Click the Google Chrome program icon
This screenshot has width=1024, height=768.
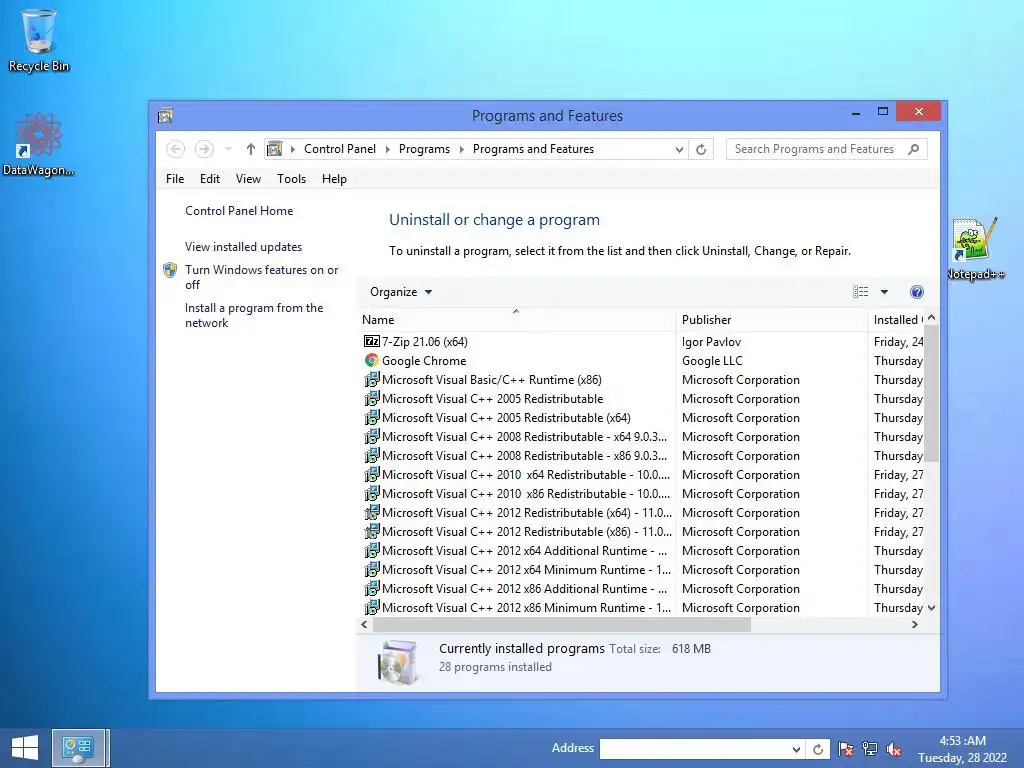click(372, 360)
